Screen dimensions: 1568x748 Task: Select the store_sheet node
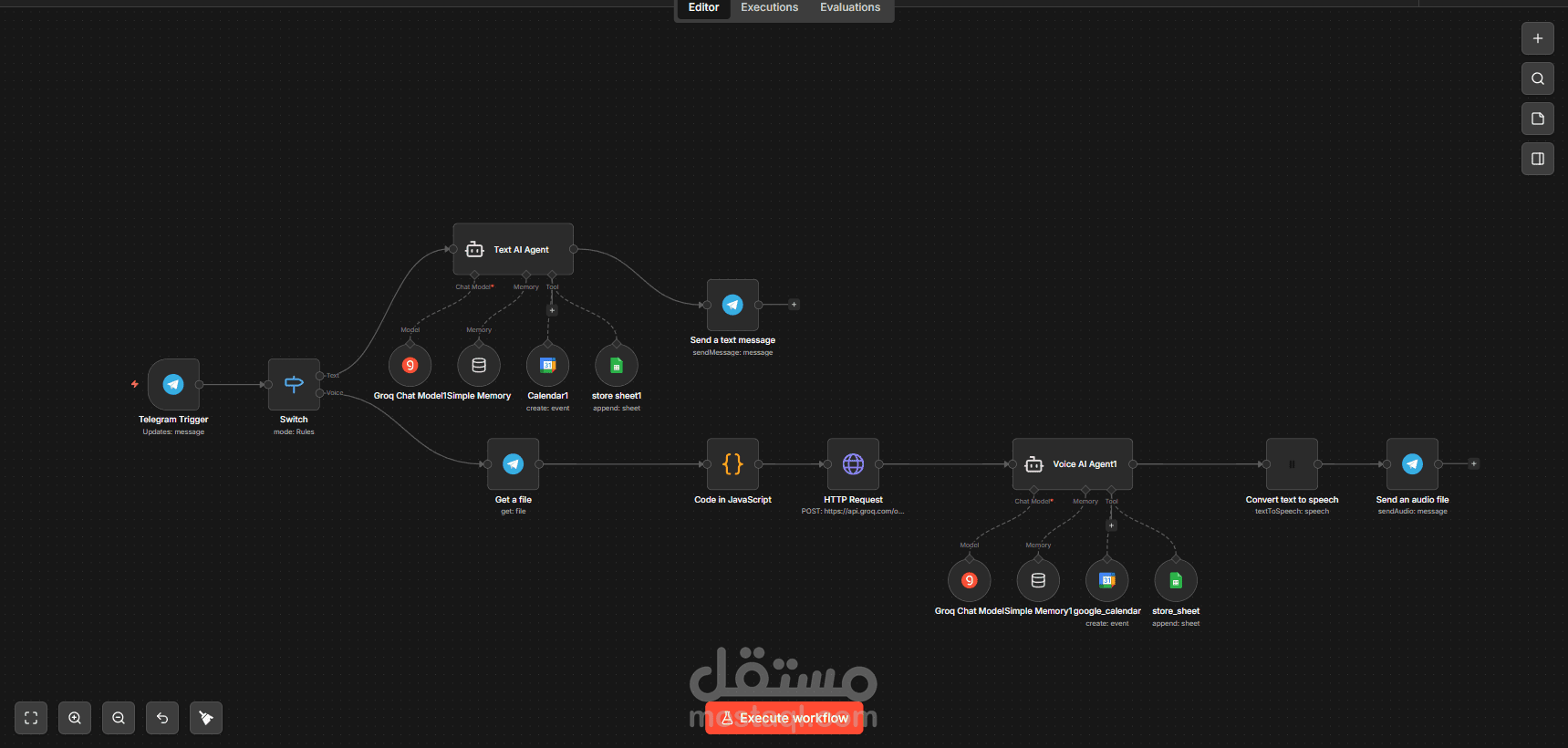[x=1176, y=580]
